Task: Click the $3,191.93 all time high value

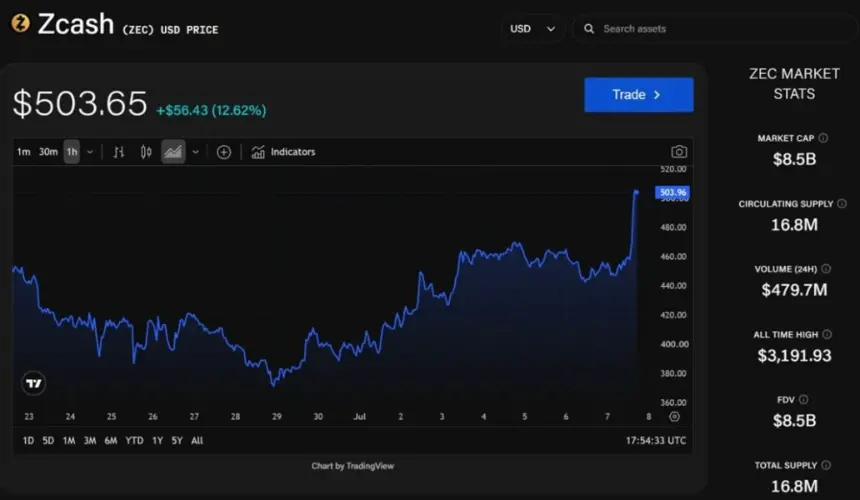Action: (794, 356)
